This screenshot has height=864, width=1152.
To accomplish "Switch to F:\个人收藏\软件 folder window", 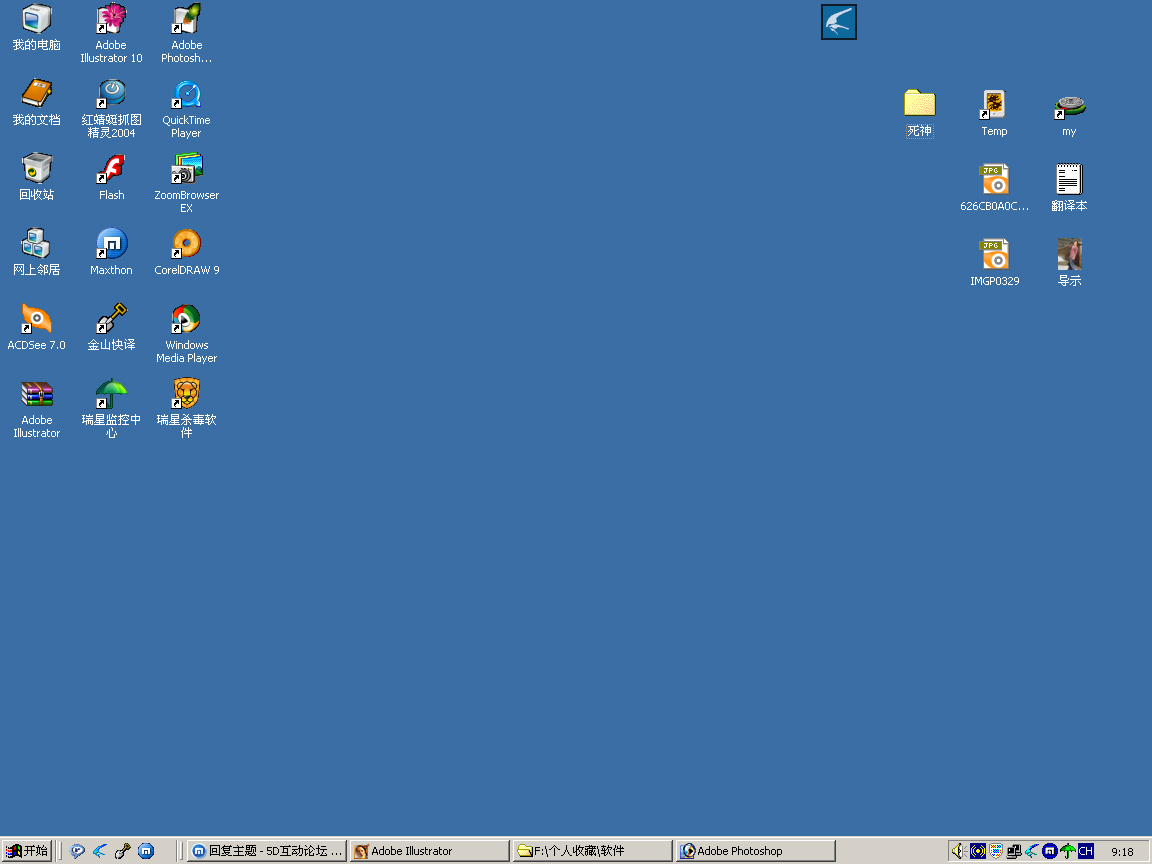I will coord(593,851).
